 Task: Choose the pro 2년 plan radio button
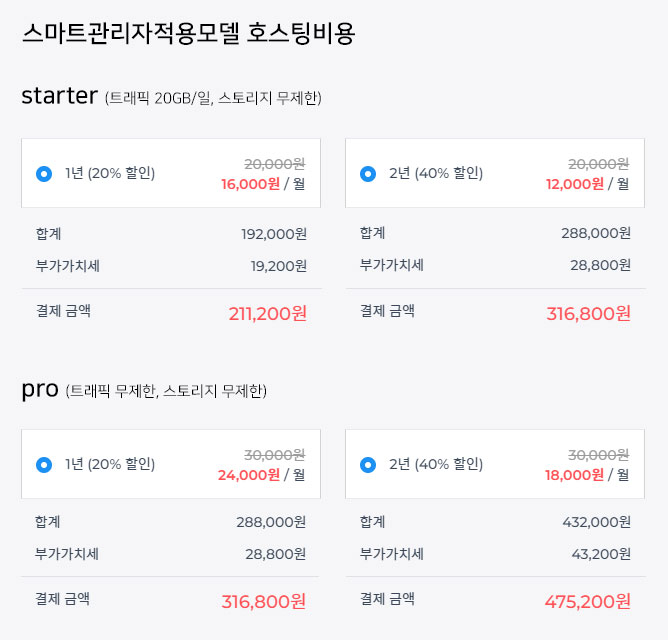[x=368, y=465]
